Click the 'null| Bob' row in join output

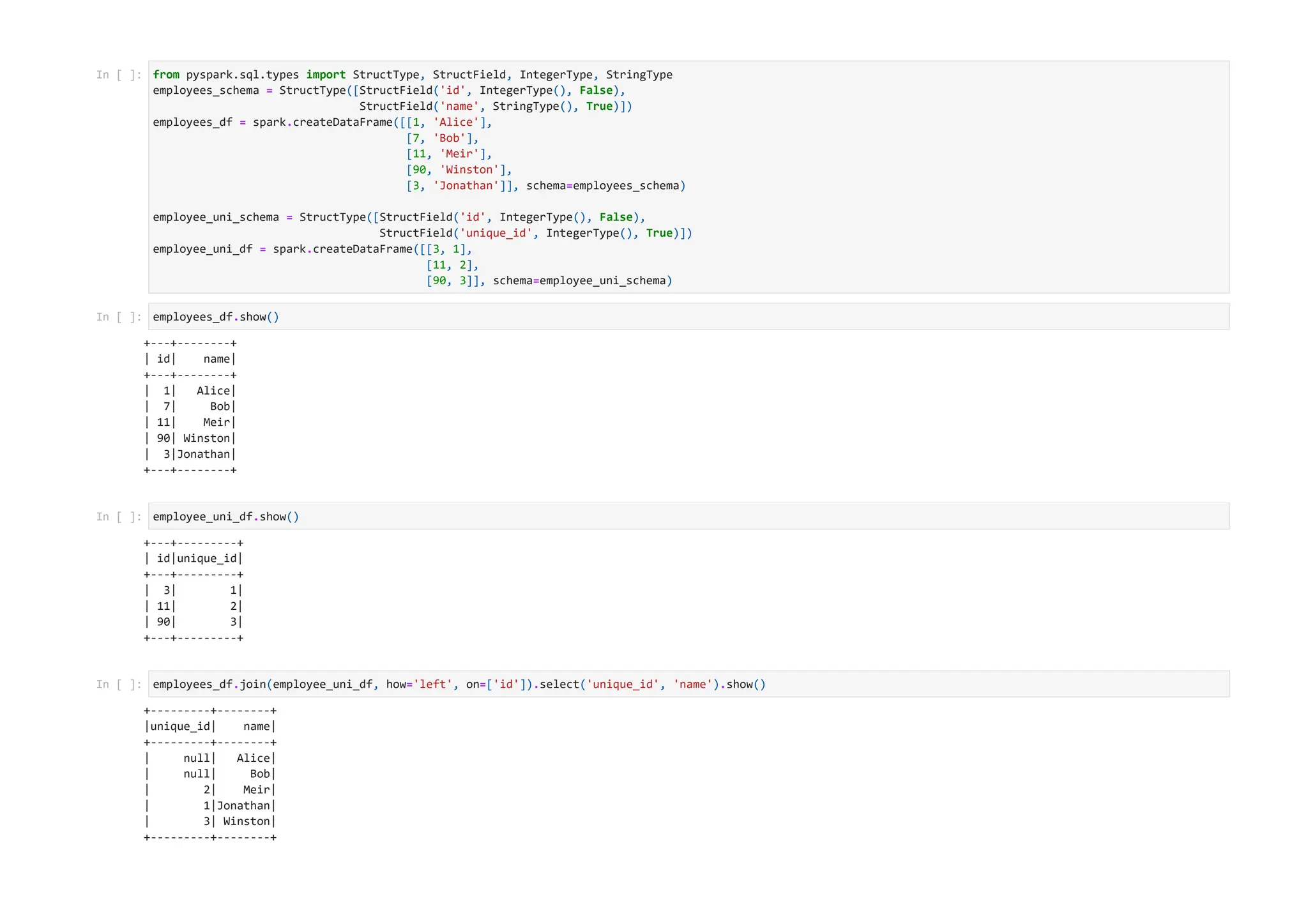(210, 774)
